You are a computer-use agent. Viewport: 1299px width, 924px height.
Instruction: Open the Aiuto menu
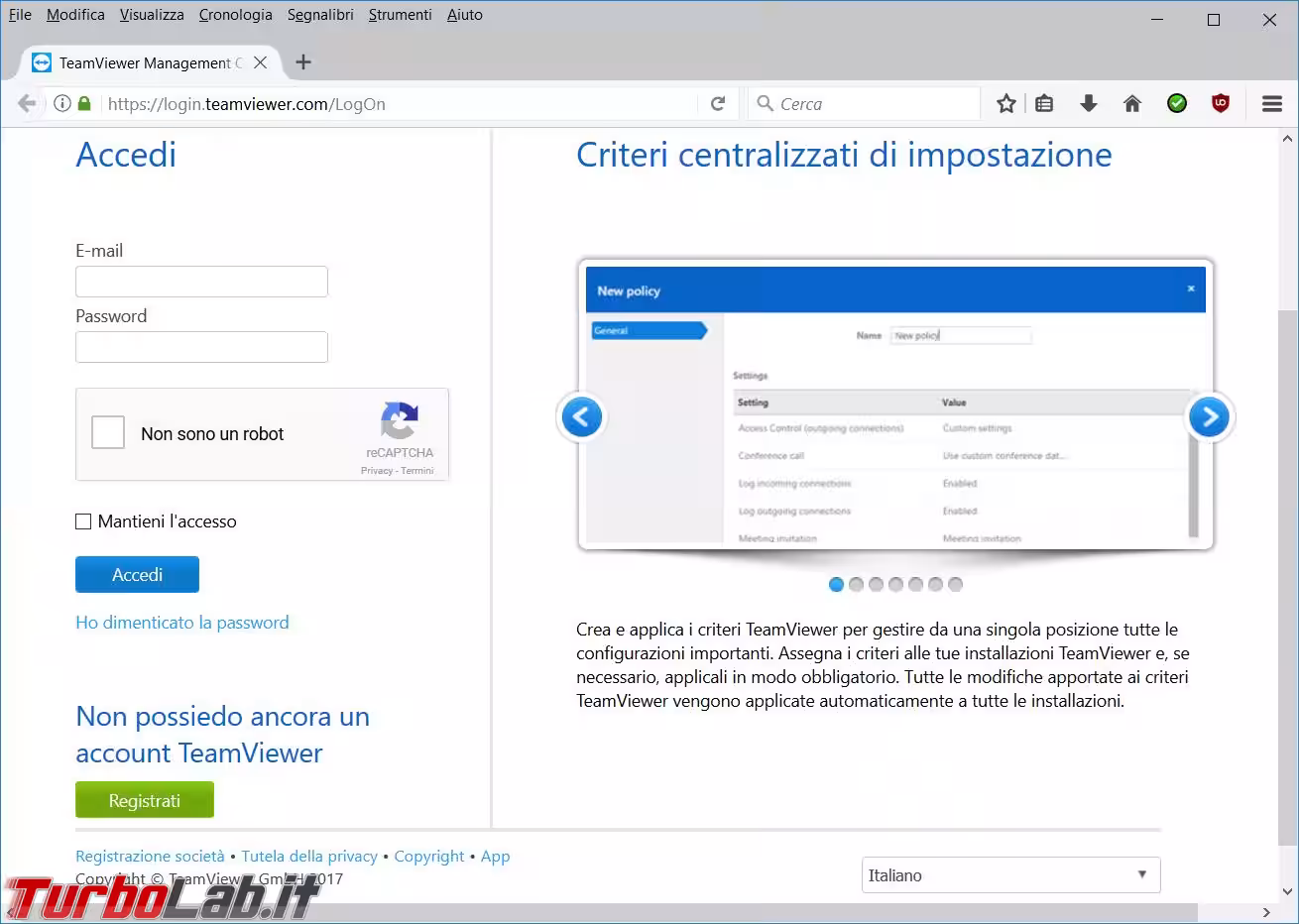click(x=464, y=15)
